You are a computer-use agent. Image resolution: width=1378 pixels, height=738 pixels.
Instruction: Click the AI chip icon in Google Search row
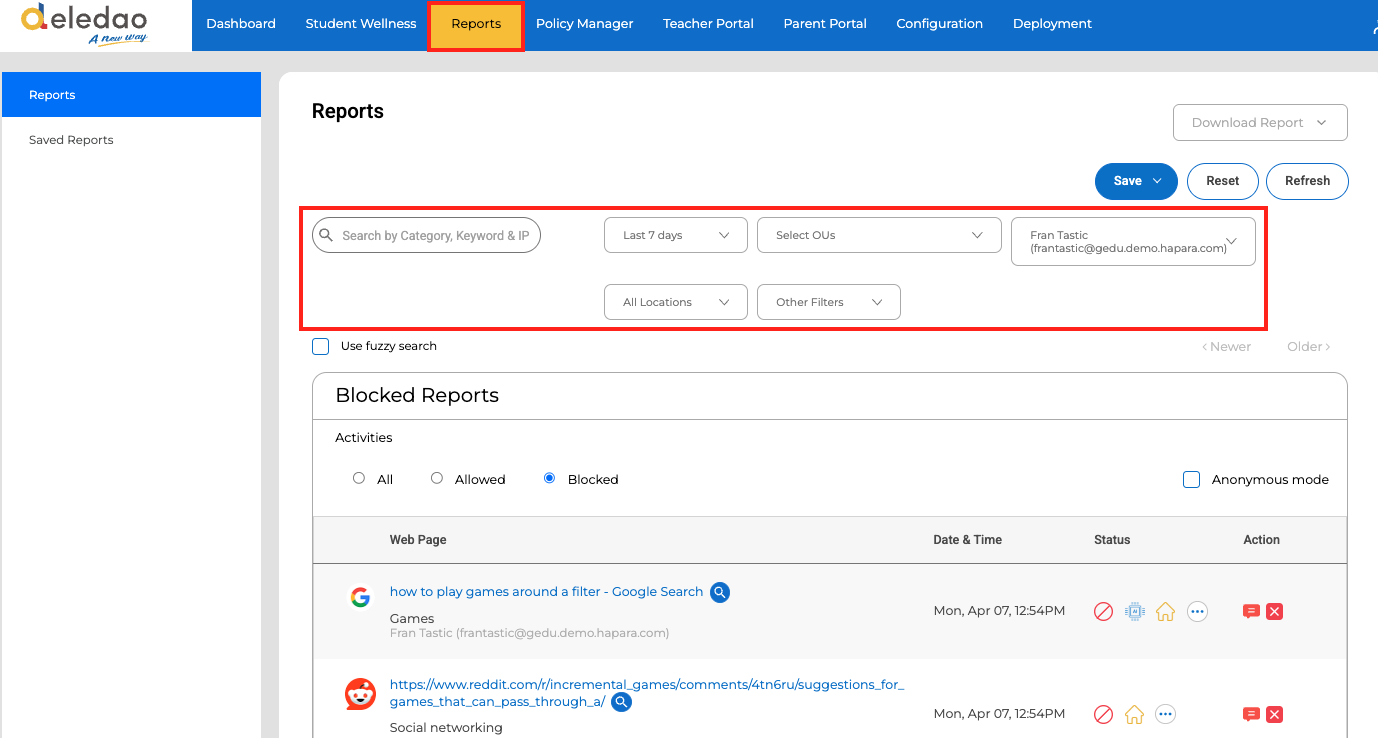point(1135,612)
